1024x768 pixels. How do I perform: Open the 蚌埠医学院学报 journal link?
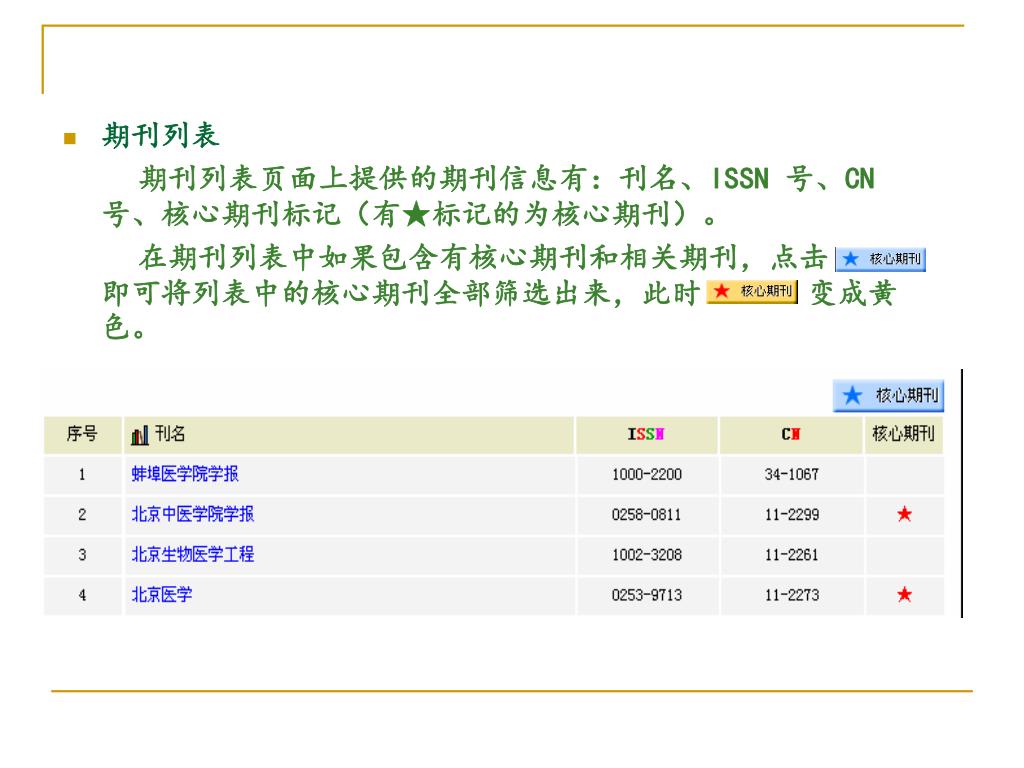coord(185,473)
